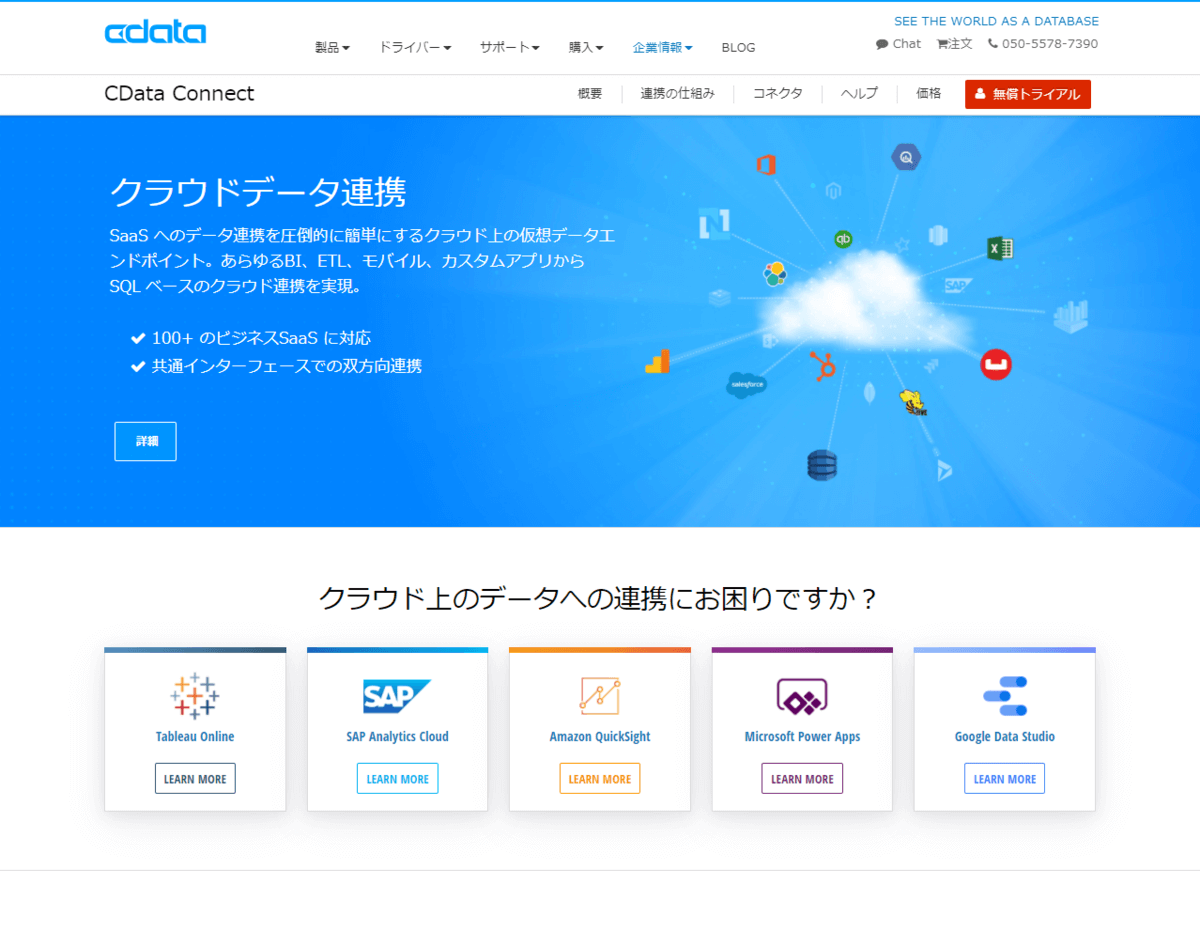Expand the ドライバー menu

pyautogui.click(x=415, y=47)
